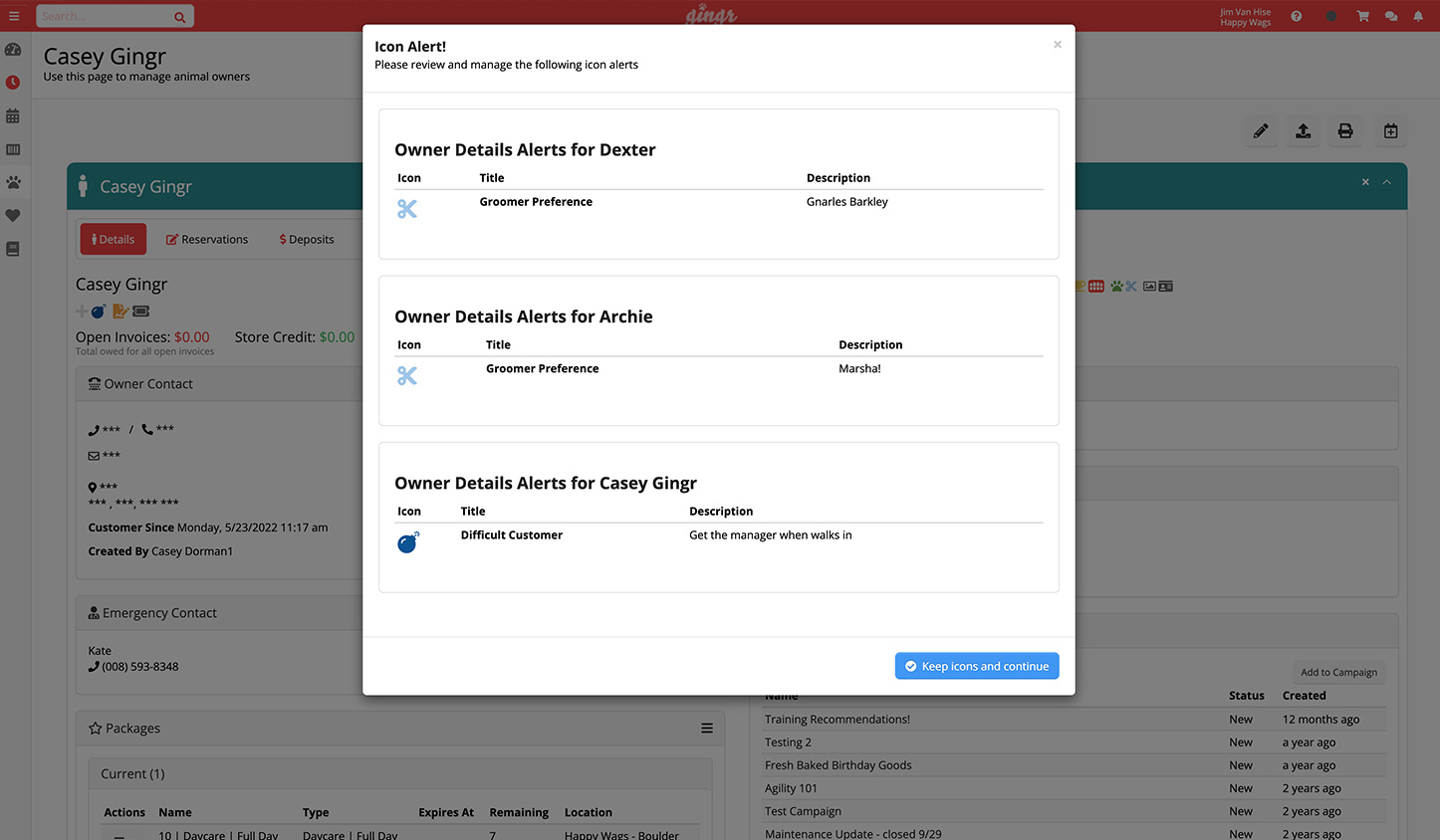
Task: Open the shopping cart in header
Action: click(x=1362, y=16)
